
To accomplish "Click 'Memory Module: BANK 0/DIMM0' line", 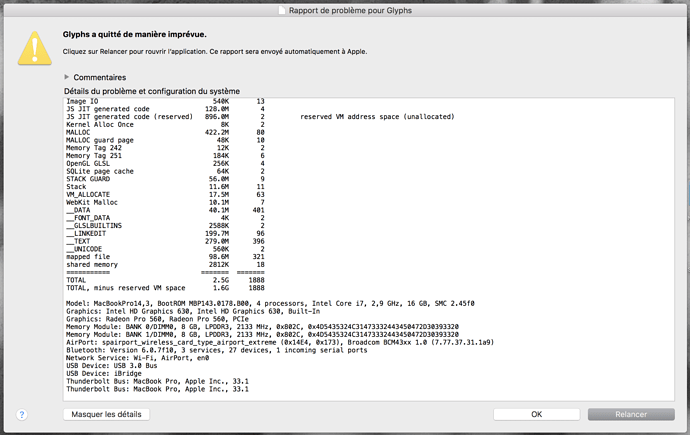I will 262,327.
